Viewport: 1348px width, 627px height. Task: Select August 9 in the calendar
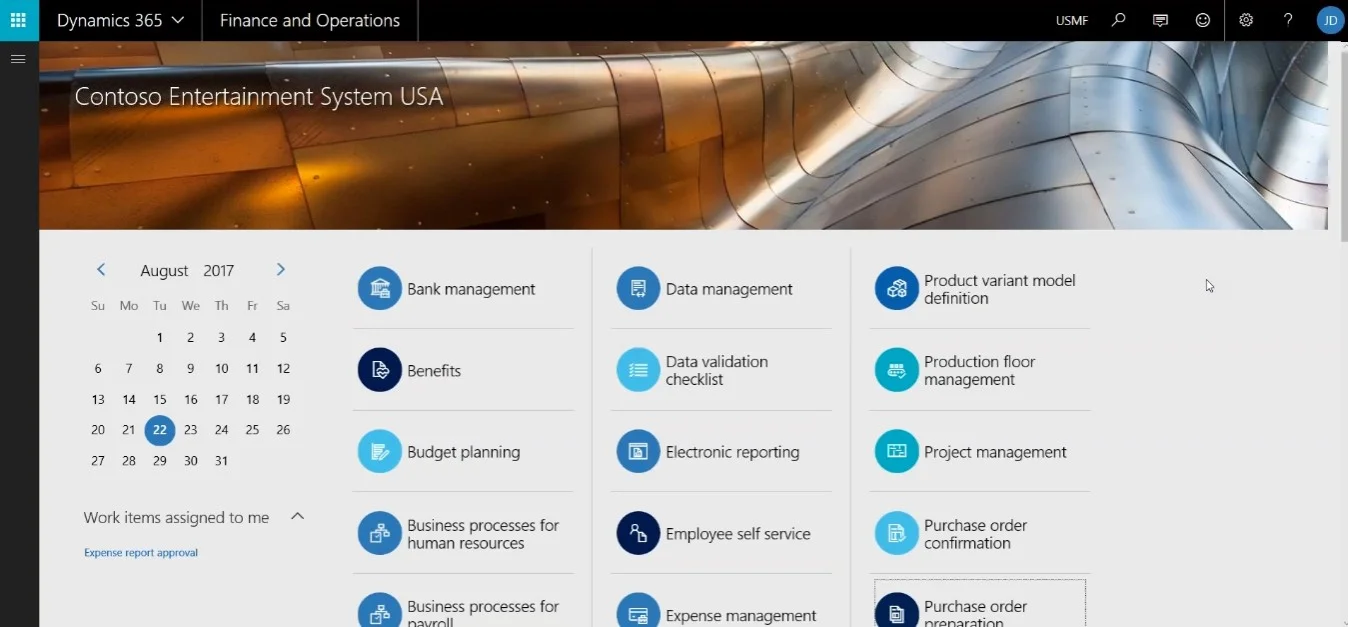pos(190,368)
